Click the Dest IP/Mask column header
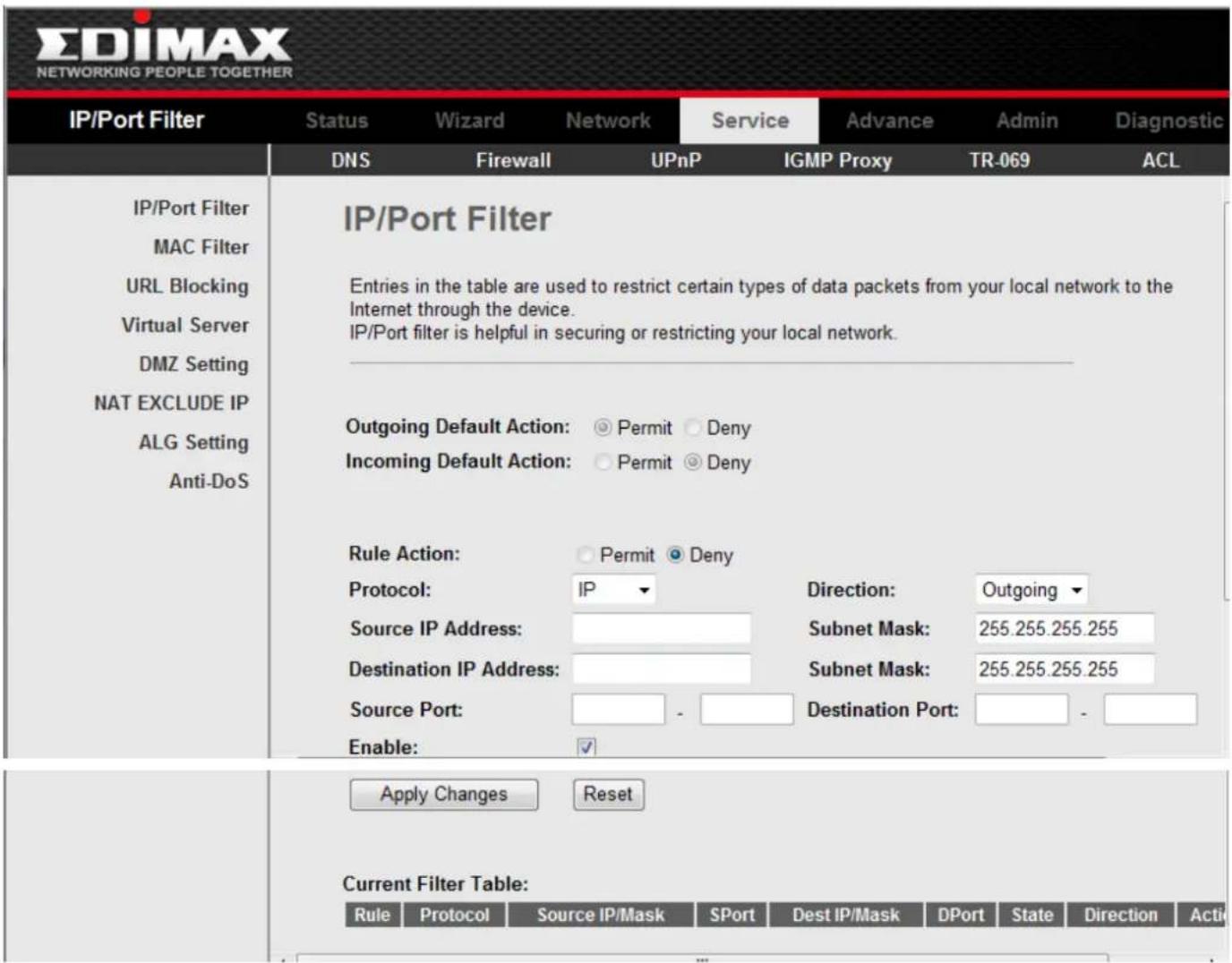The width and height of the screenshot is (1232, 963). pos(846,915)
